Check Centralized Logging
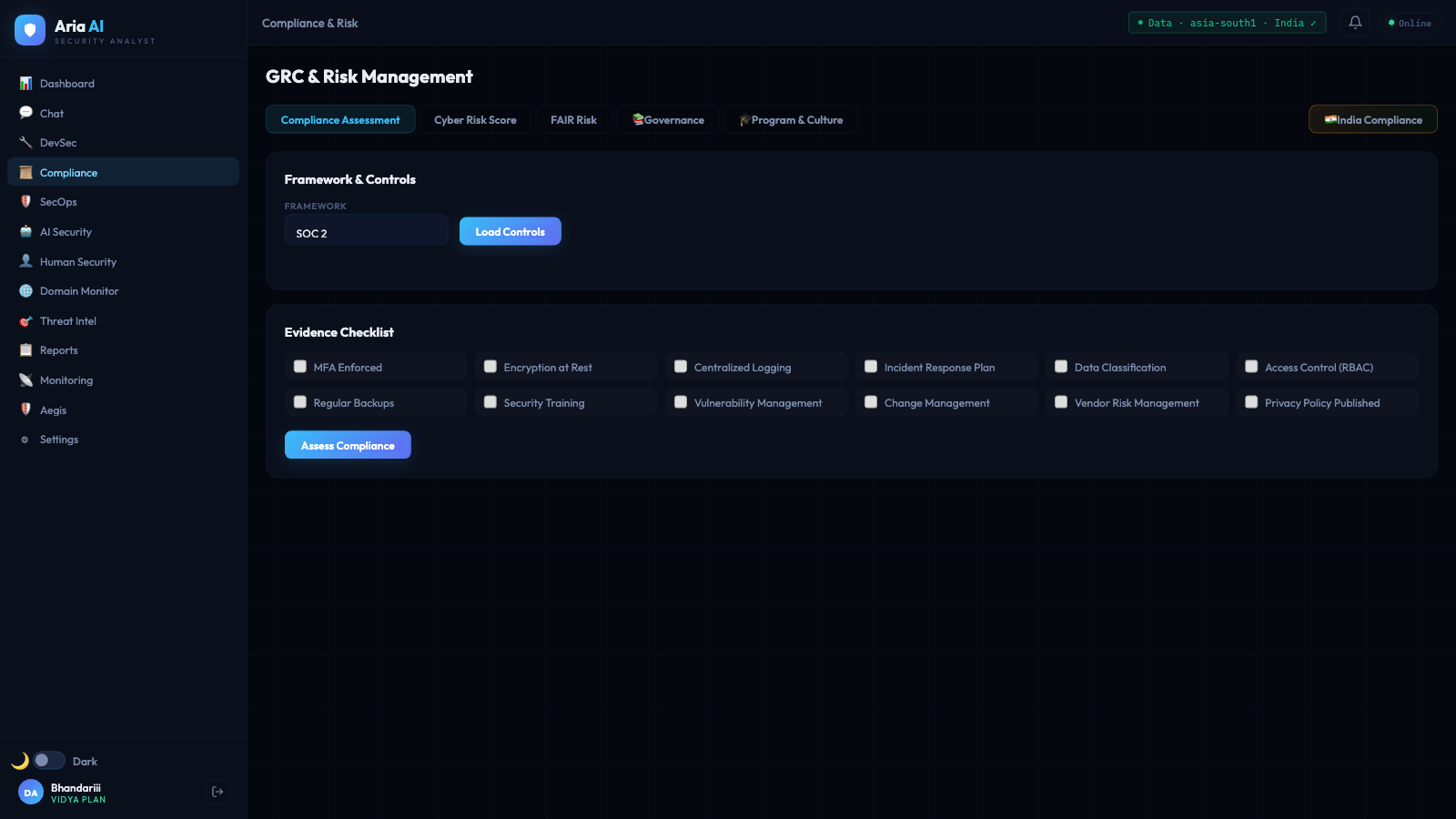This screenshot has height=819, width=1456. 681,367
